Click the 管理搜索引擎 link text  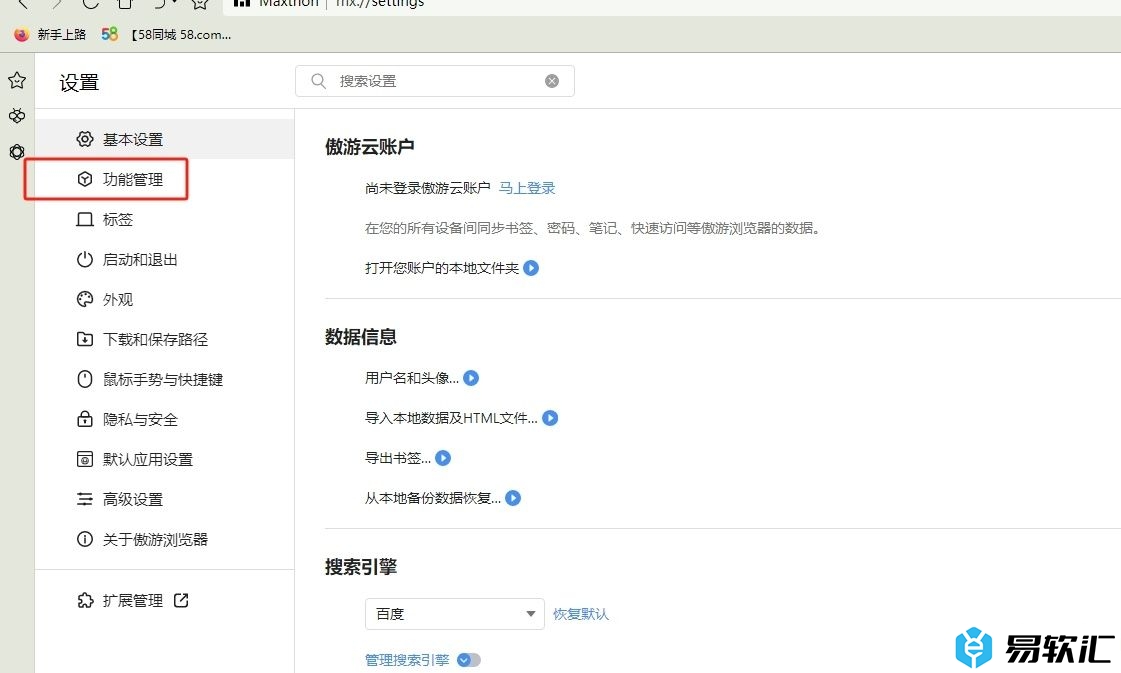click(407, 659)
